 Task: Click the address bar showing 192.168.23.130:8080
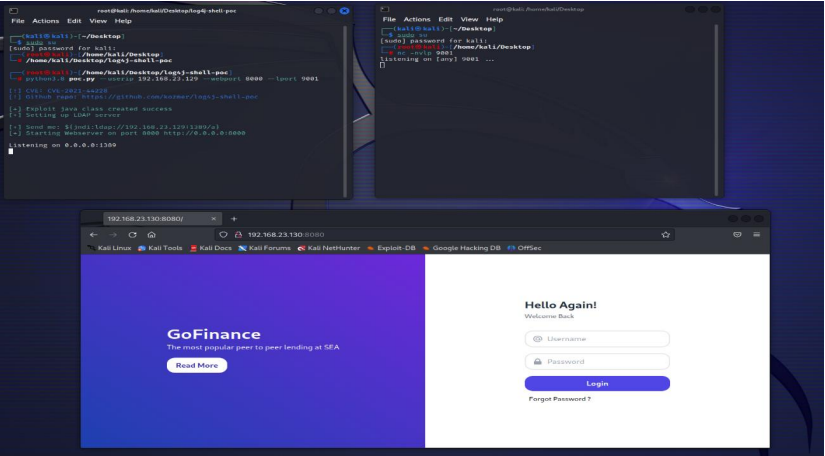445,235
